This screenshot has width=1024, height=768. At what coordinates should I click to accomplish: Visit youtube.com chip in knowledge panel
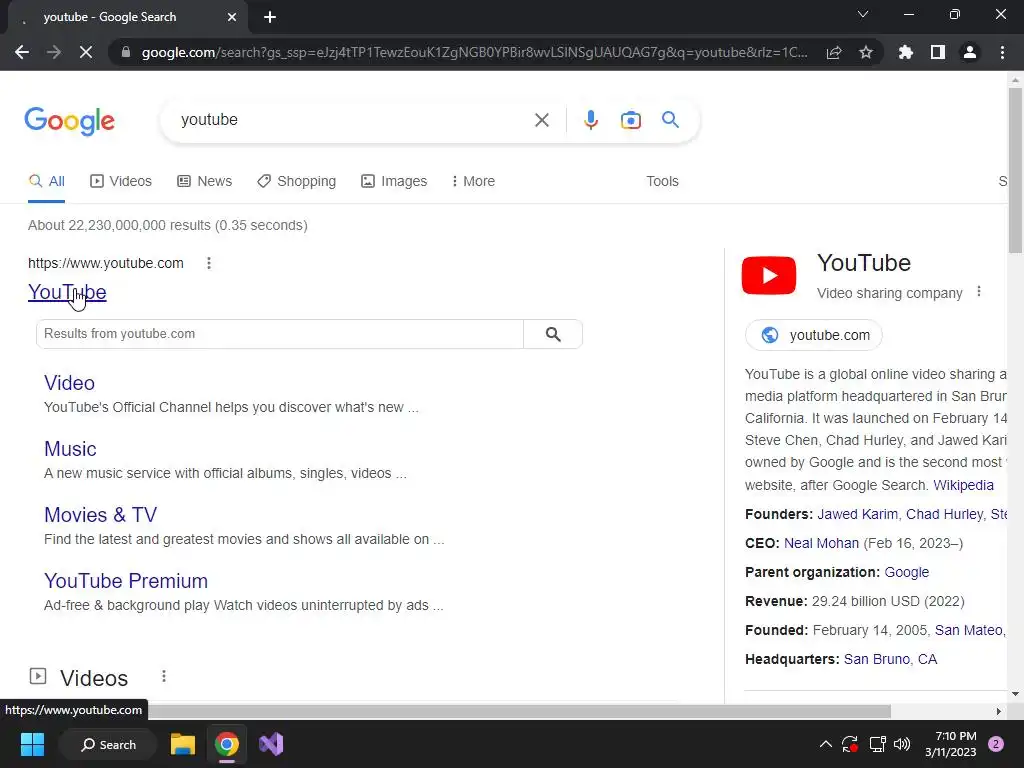pyautogui.click(x=814, y=335)
